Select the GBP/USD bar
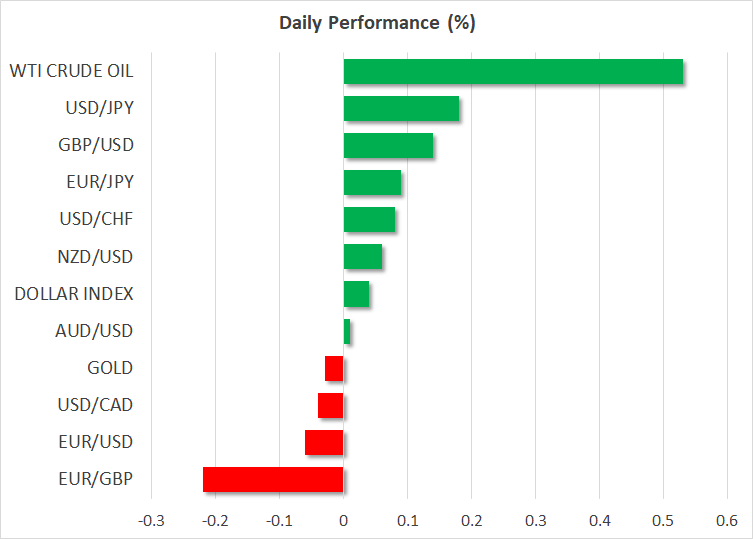 point(388,146)
